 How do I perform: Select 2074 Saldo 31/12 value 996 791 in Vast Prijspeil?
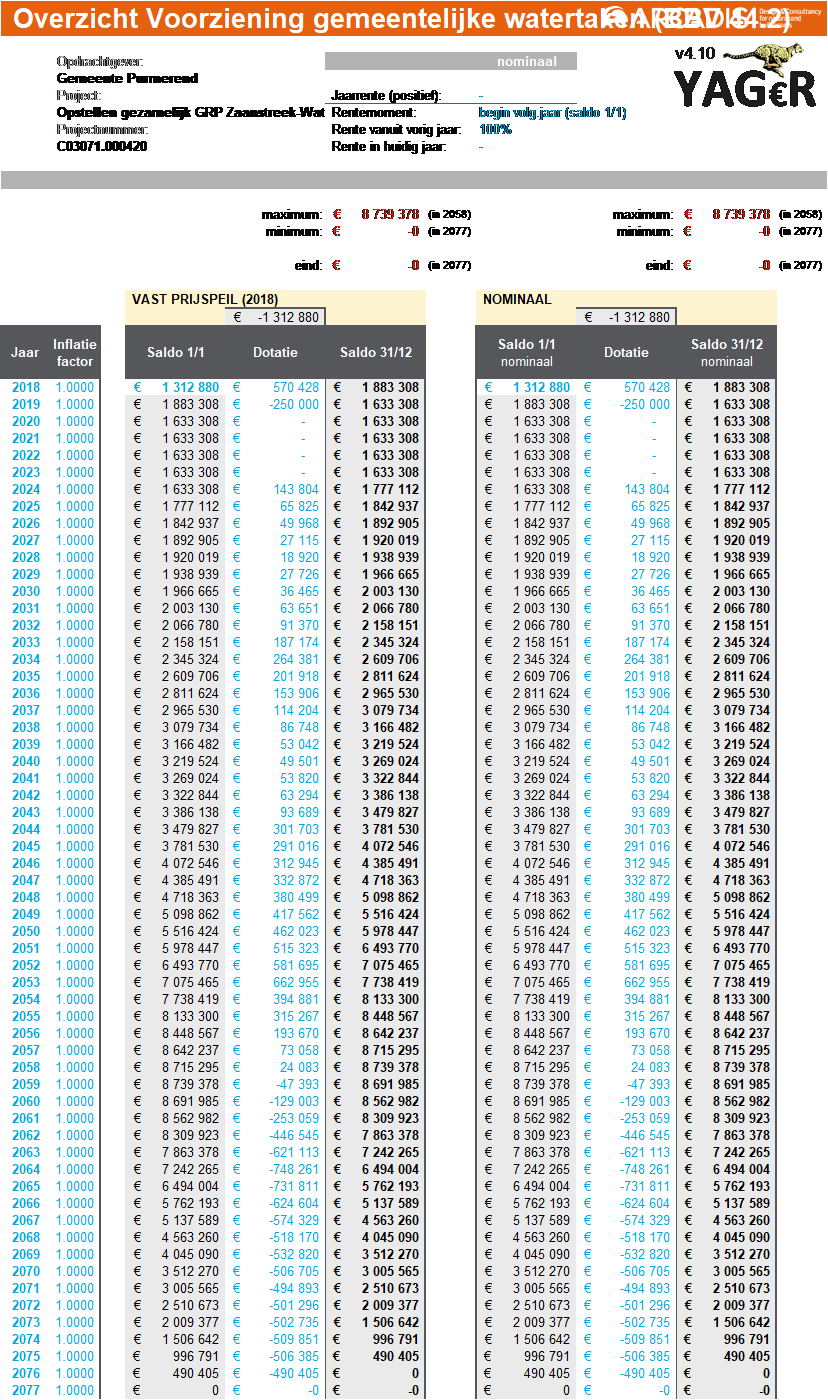pos(395,1339)
